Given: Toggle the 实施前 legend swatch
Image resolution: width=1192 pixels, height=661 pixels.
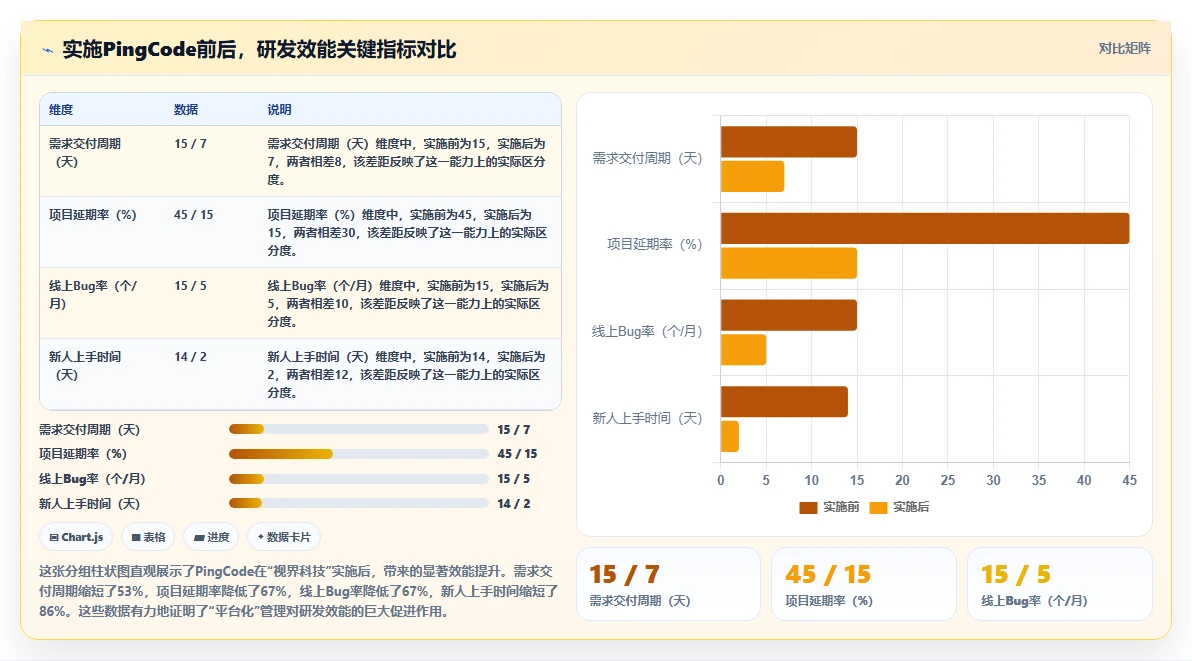Looking at the screenshot, I should pos(808,508).
